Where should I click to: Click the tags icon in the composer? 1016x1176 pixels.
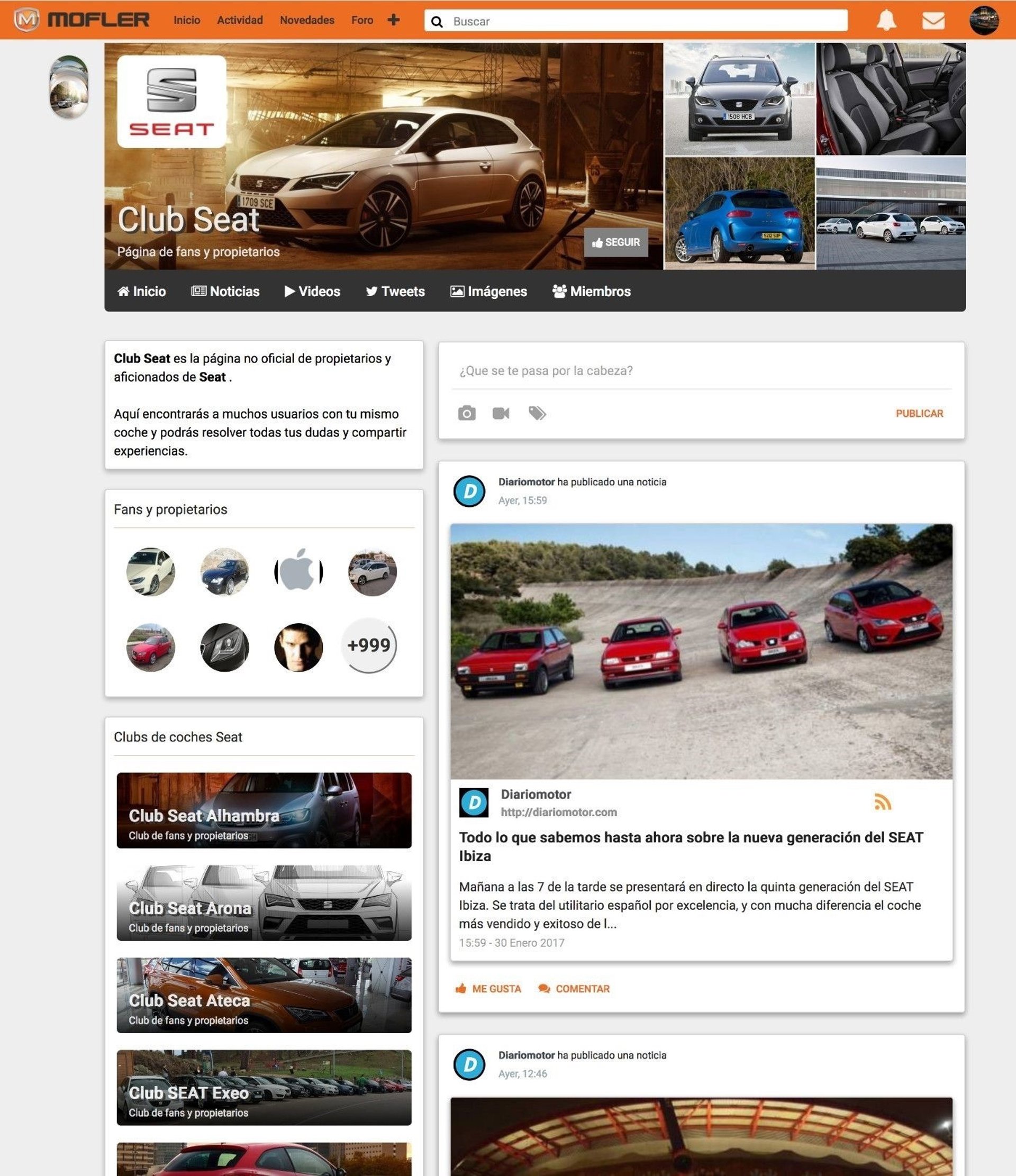(537, 413)
